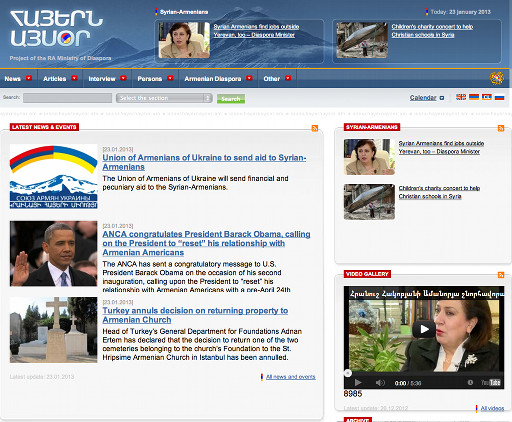
Task: Open header thumbnail of damaged building
Action: (x=362, y=40)
